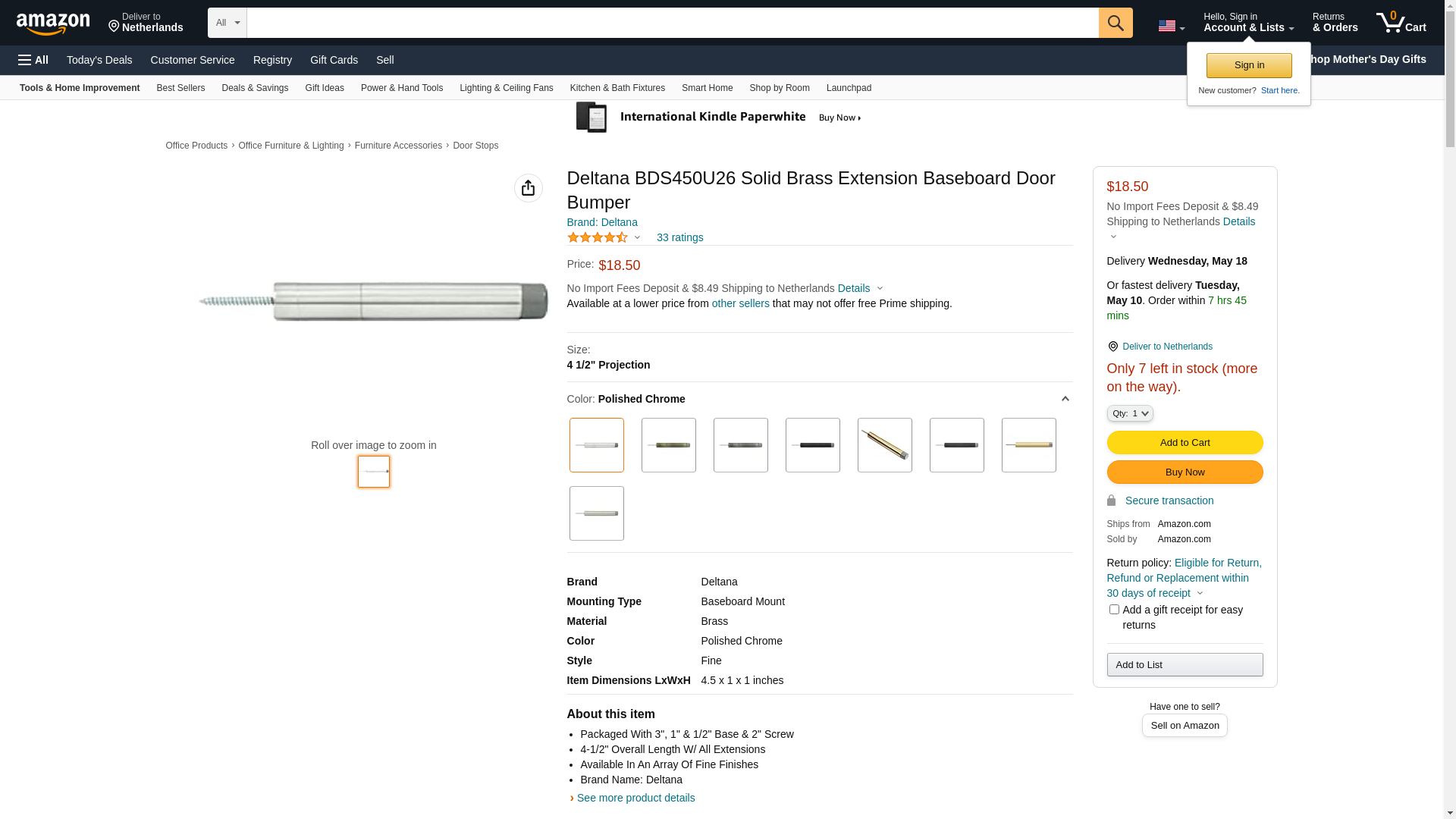This screenshot has height=819, width=1456.
Task: Expand the return policy details chevron
Action: click(1200, 594)
